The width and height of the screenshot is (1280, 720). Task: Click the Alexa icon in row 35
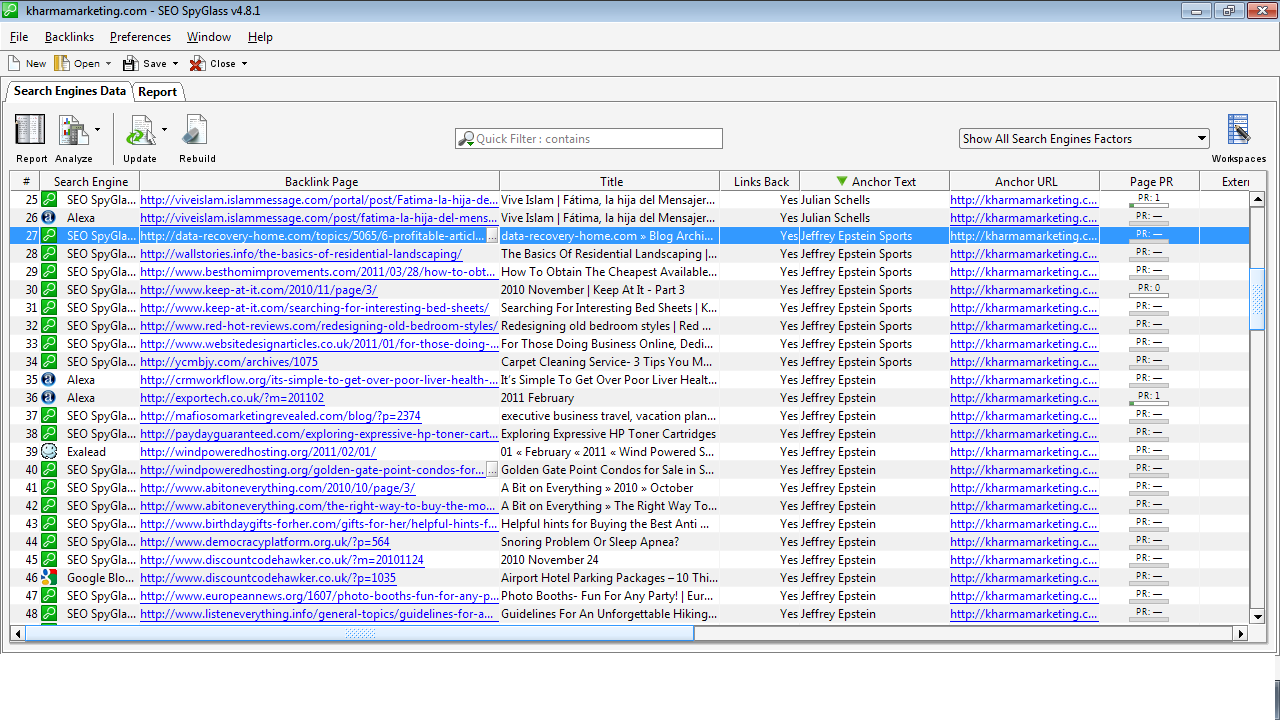pyautogui.click(x=48, y=379)
